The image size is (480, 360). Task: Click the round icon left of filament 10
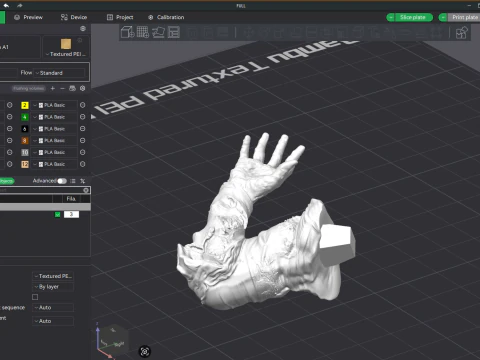[x=10, y=152]
